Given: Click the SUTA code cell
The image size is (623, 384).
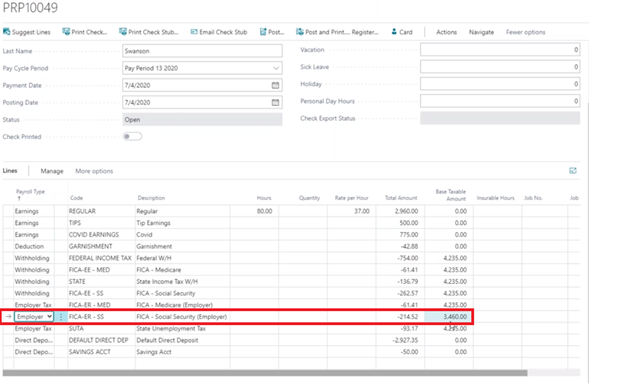Looking at the screenshot, I should point(101,328).
